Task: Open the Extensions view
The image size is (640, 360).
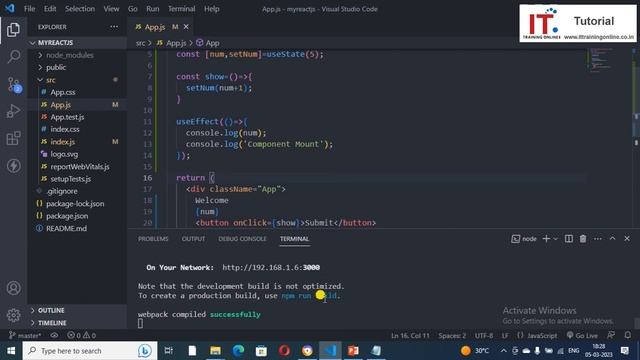Action: [13, 138]
